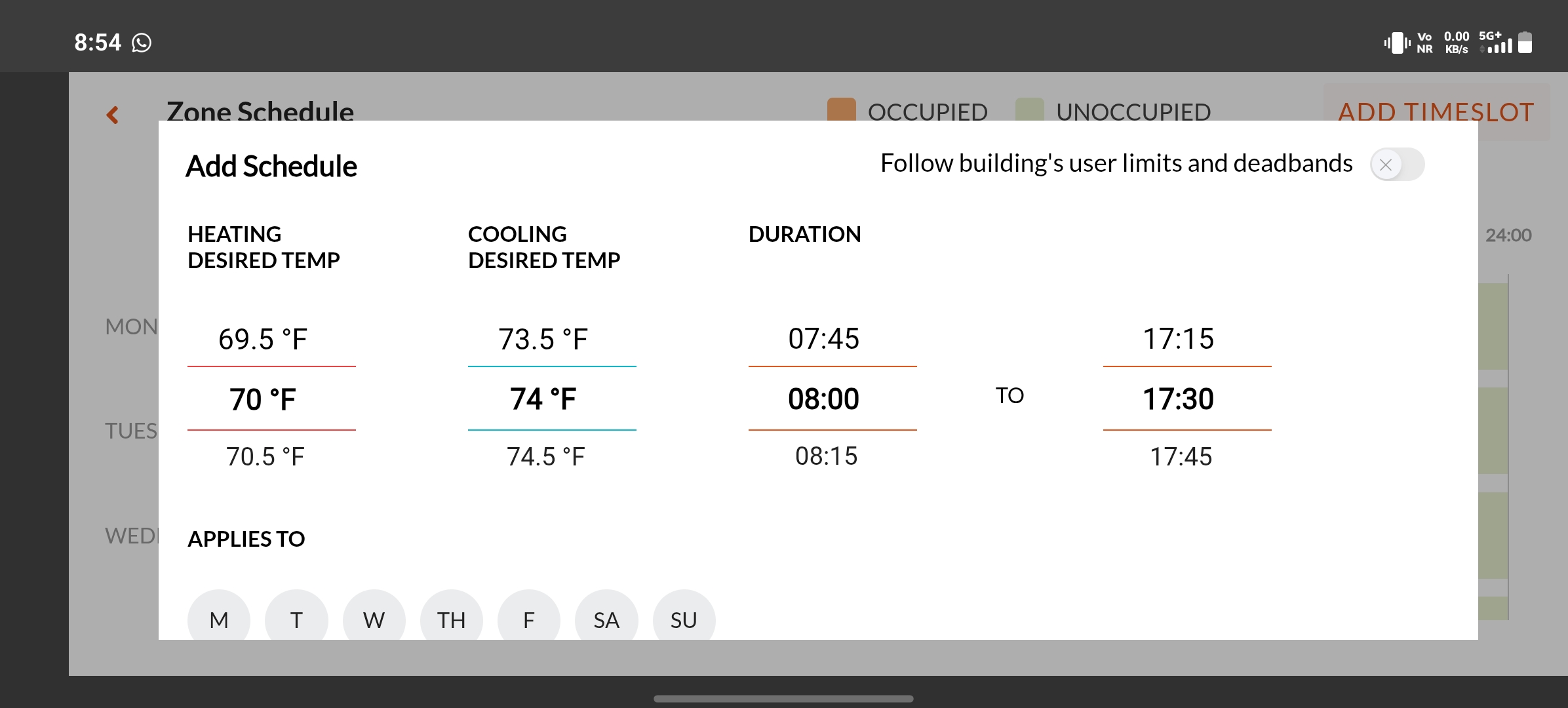Select 69.5 °F heating temperature
Image resolution: width=1568 pixels, height=708 pixels.
(x=263, y=339)
